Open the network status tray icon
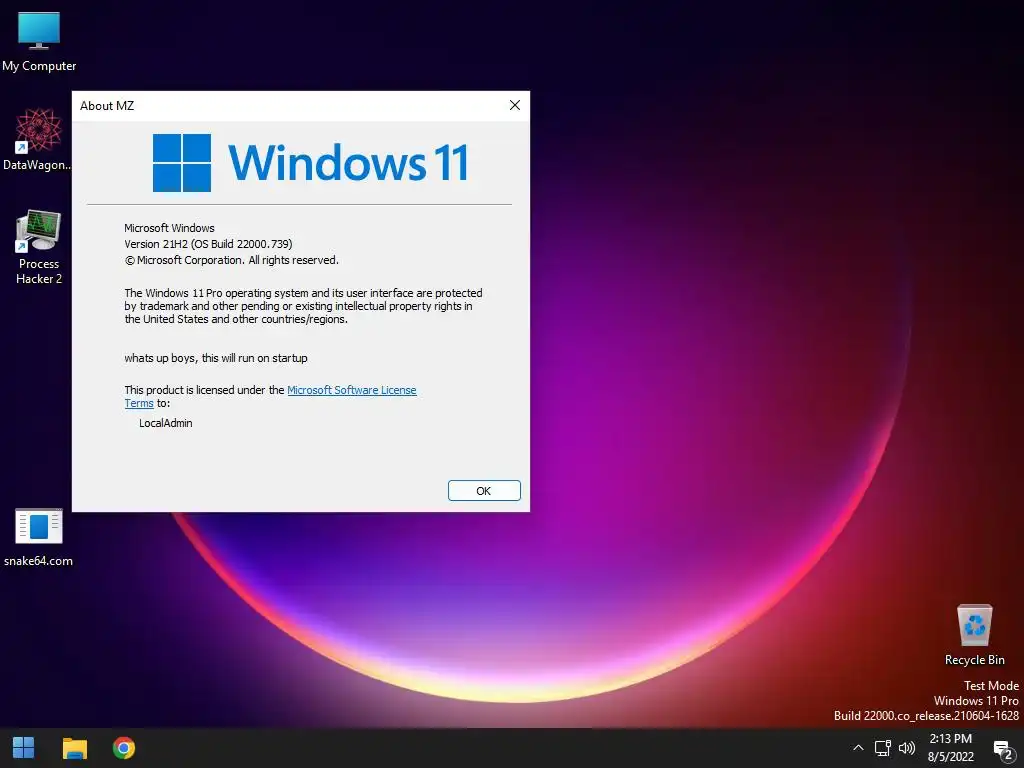The width and height of the screenshot is (1024, 768). [882, 748]
